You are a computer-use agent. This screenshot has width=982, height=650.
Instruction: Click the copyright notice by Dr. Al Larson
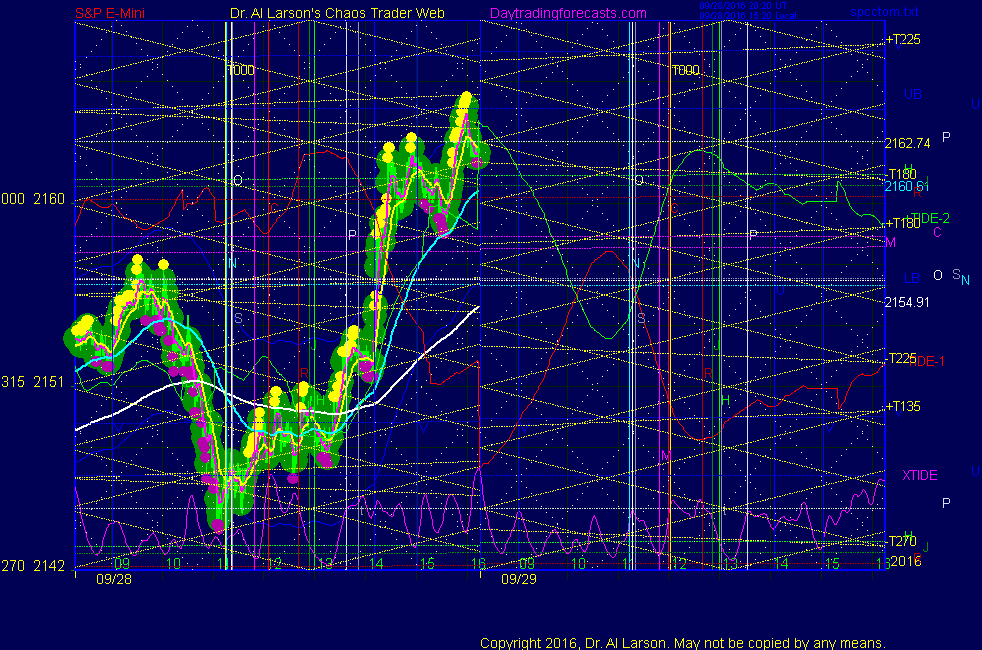(x=683, y=643)
